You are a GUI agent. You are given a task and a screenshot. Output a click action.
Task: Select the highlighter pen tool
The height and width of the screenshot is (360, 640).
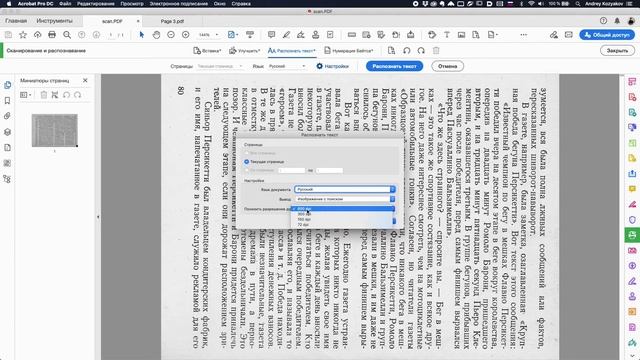point(286,35)
